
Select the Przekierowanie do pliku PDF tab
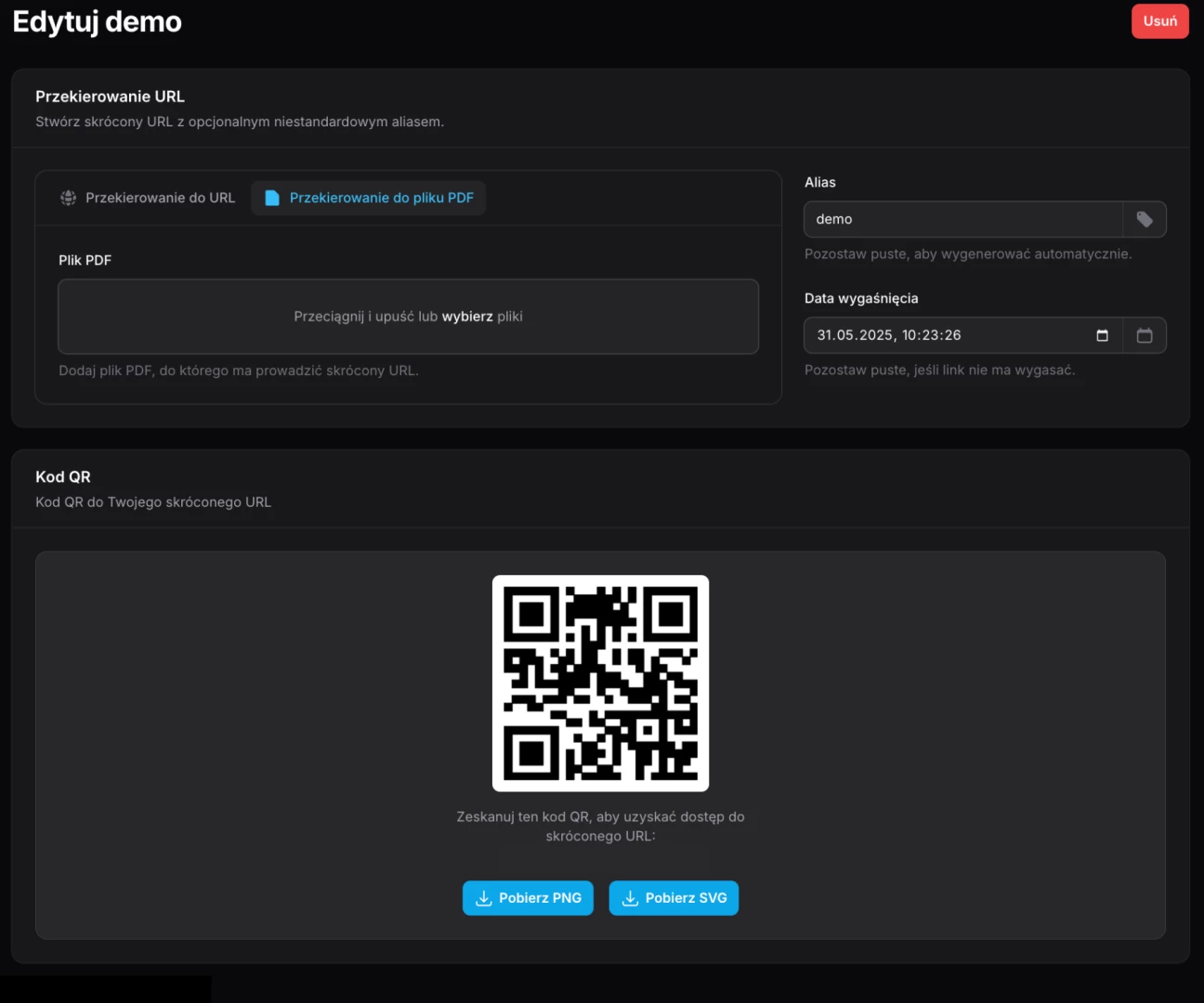[369, 198]
